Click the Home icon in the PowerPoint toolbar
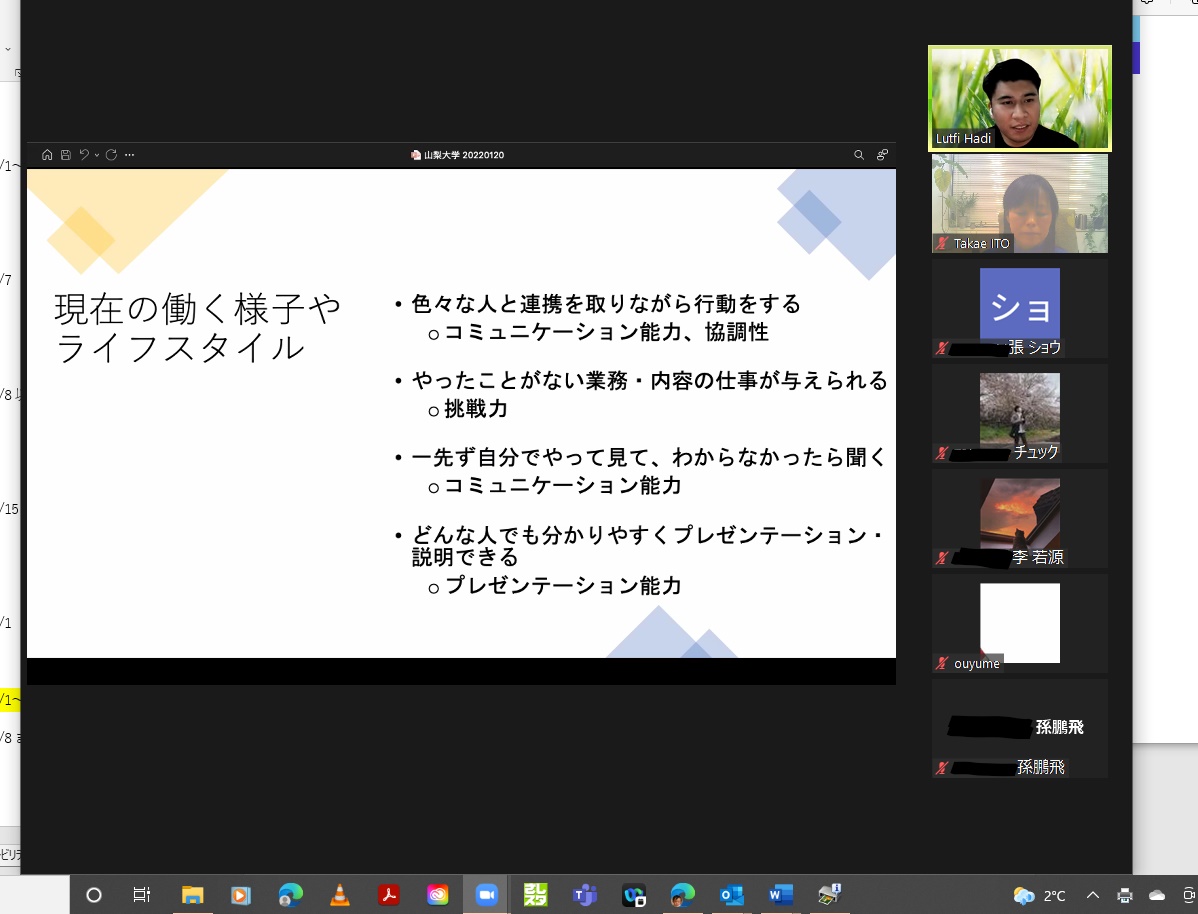The image size is (1198, 914). click(47, 155)
